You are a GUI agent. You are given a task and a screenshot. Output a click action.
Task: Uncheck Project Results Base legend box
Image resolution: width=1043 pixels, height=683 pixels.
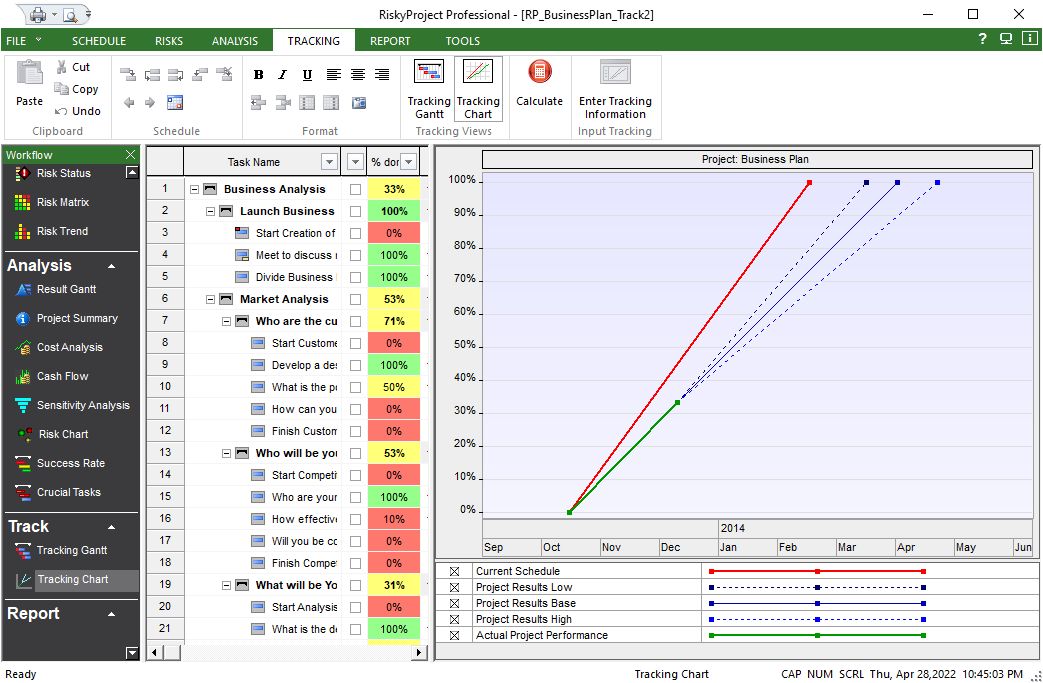coord(454,603)
